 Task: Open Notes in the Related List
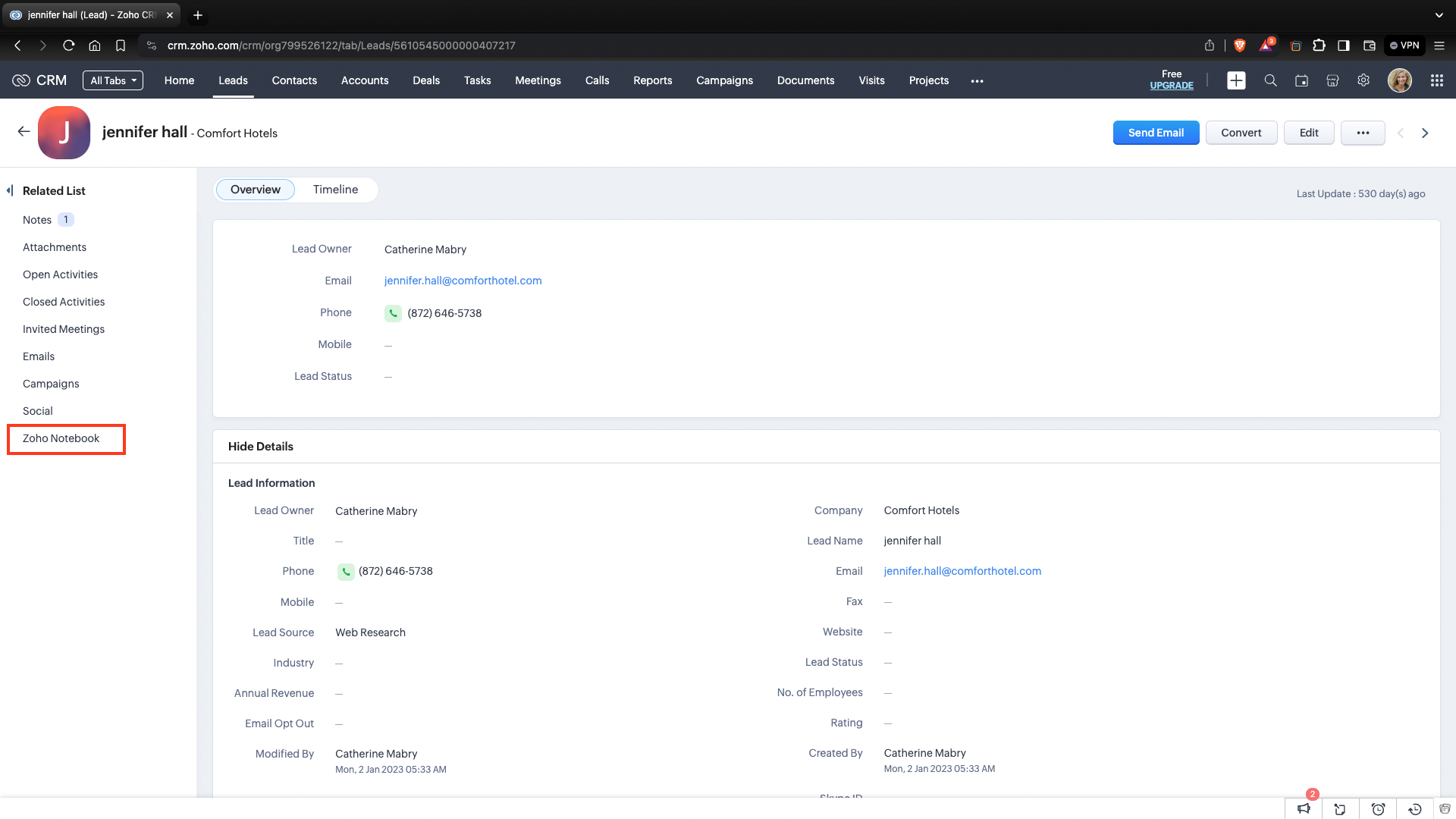37,220
